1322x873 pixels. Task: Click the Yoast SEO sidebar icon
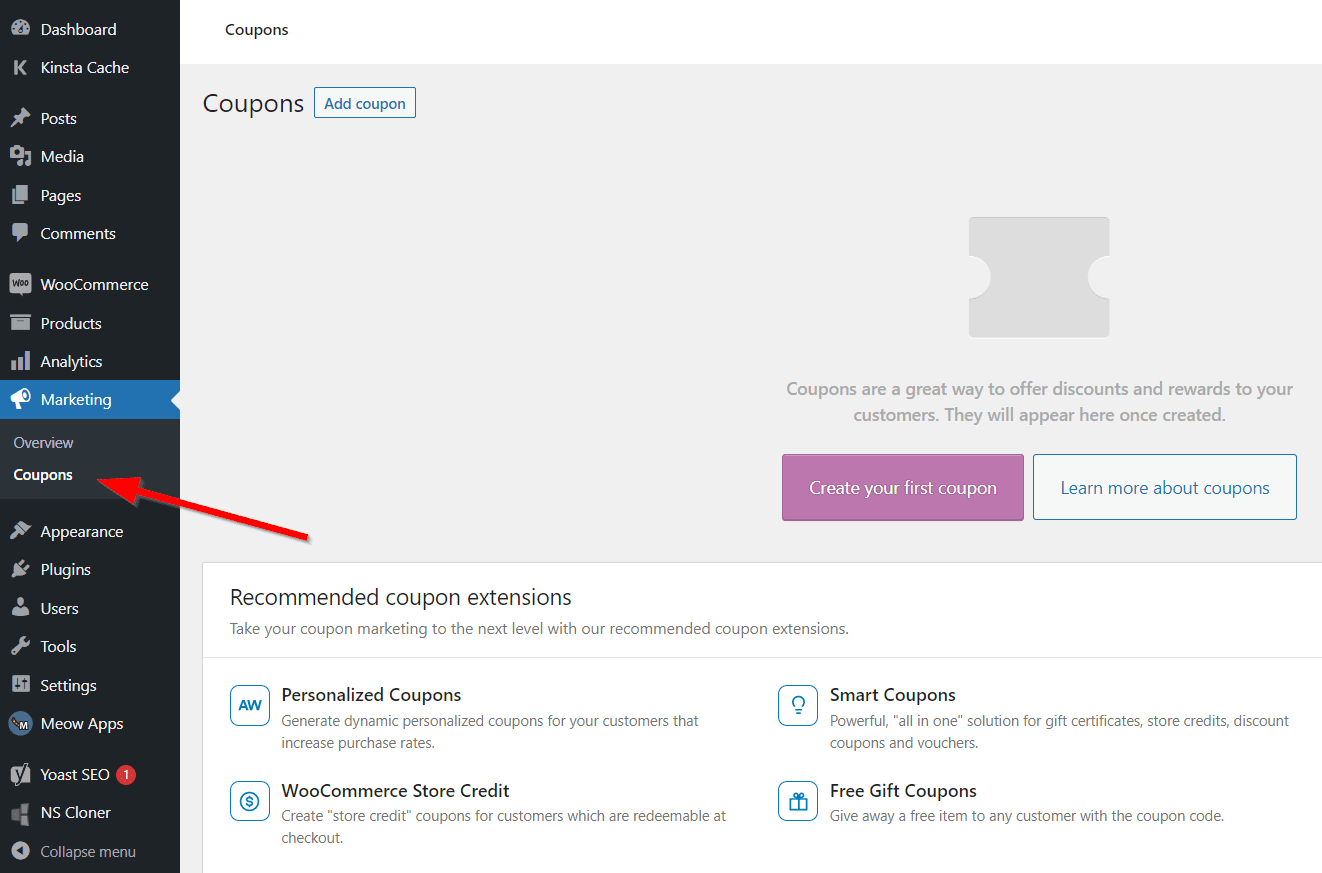(20, 773)
